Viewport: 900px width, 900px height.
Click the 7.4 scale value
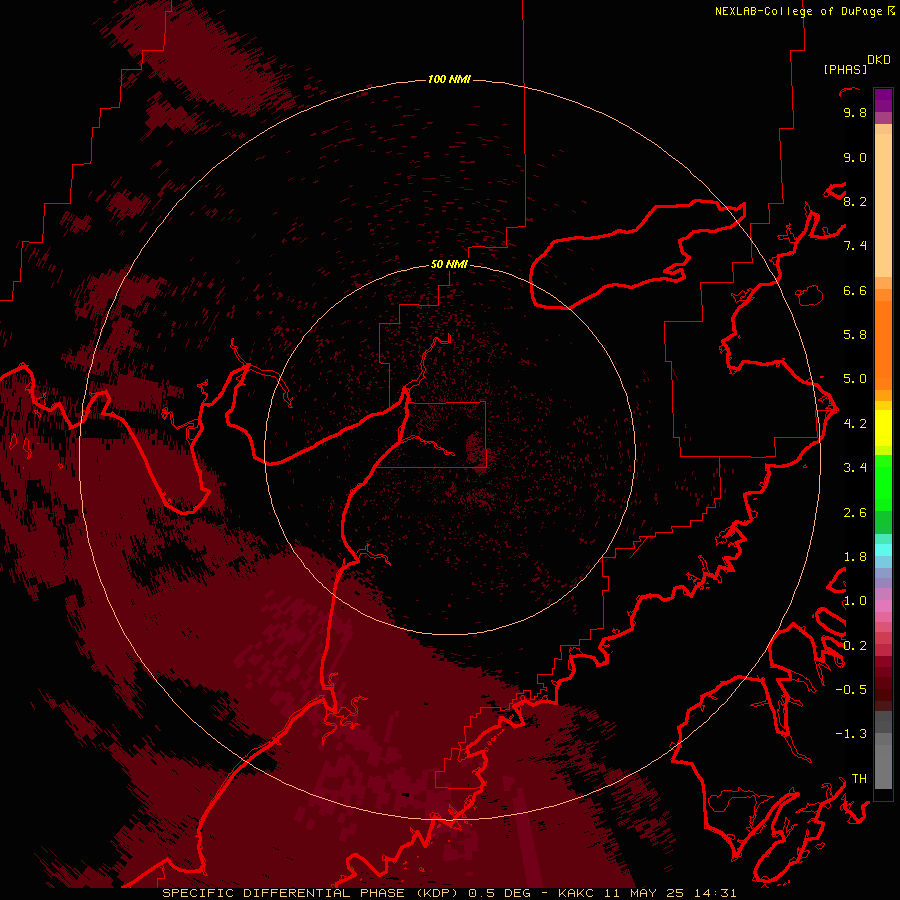(x=855, y=246)
